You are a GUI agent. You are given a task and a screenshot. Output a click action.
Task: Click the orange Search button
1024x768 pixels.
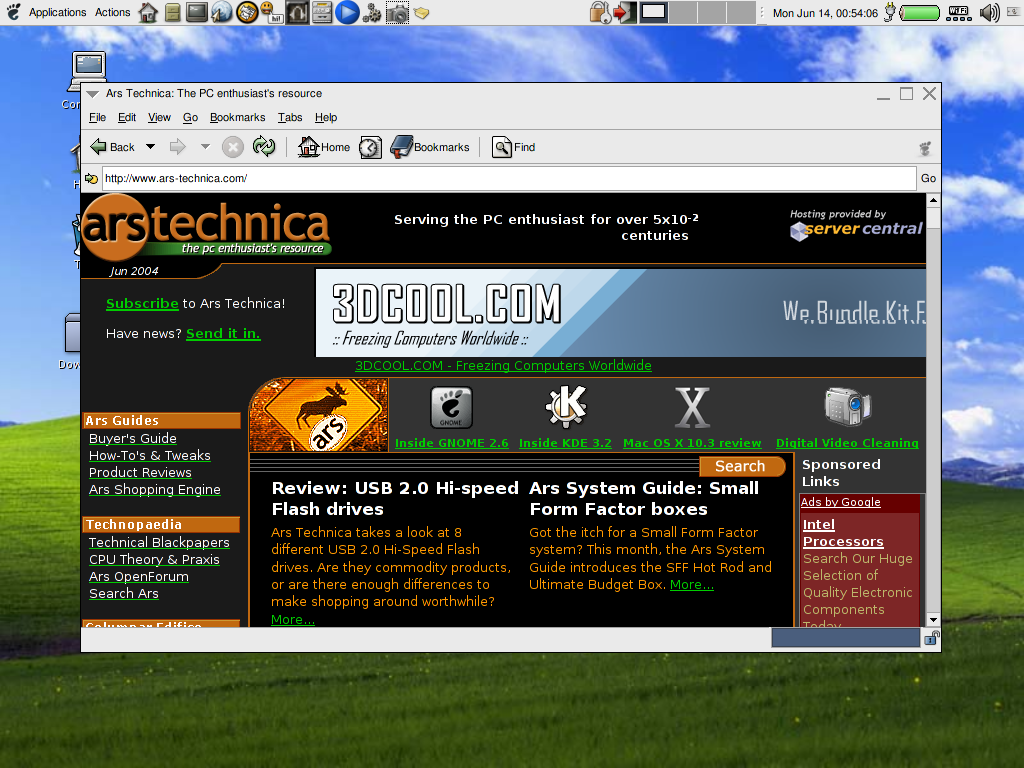[x=741, y=466]
